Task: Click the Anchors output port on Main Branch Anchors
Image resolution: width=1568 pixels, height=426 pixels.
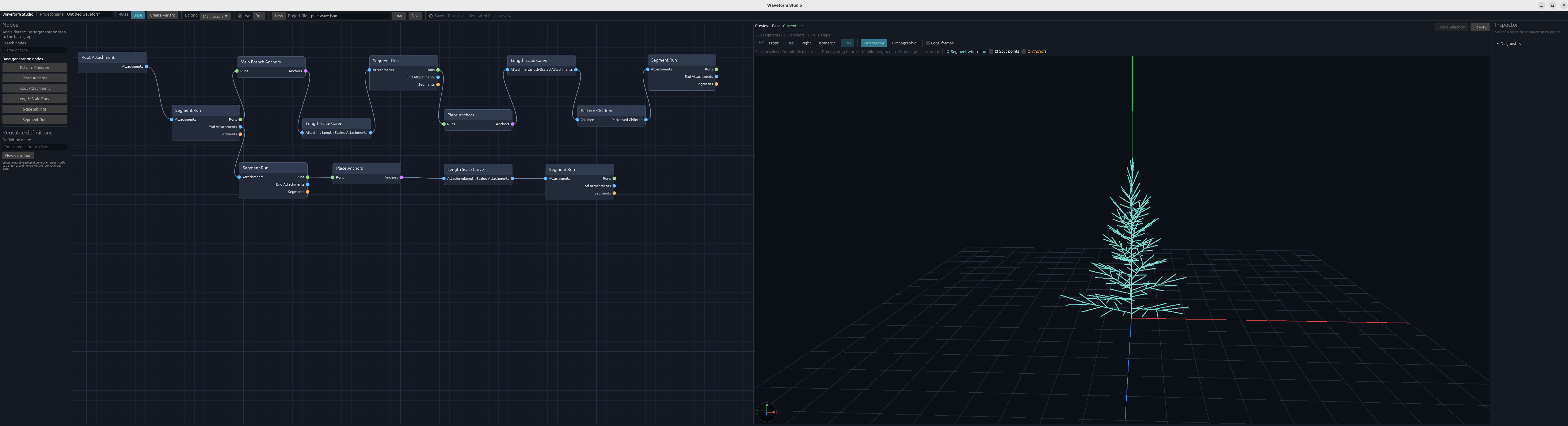Action: tap(306, 71)
